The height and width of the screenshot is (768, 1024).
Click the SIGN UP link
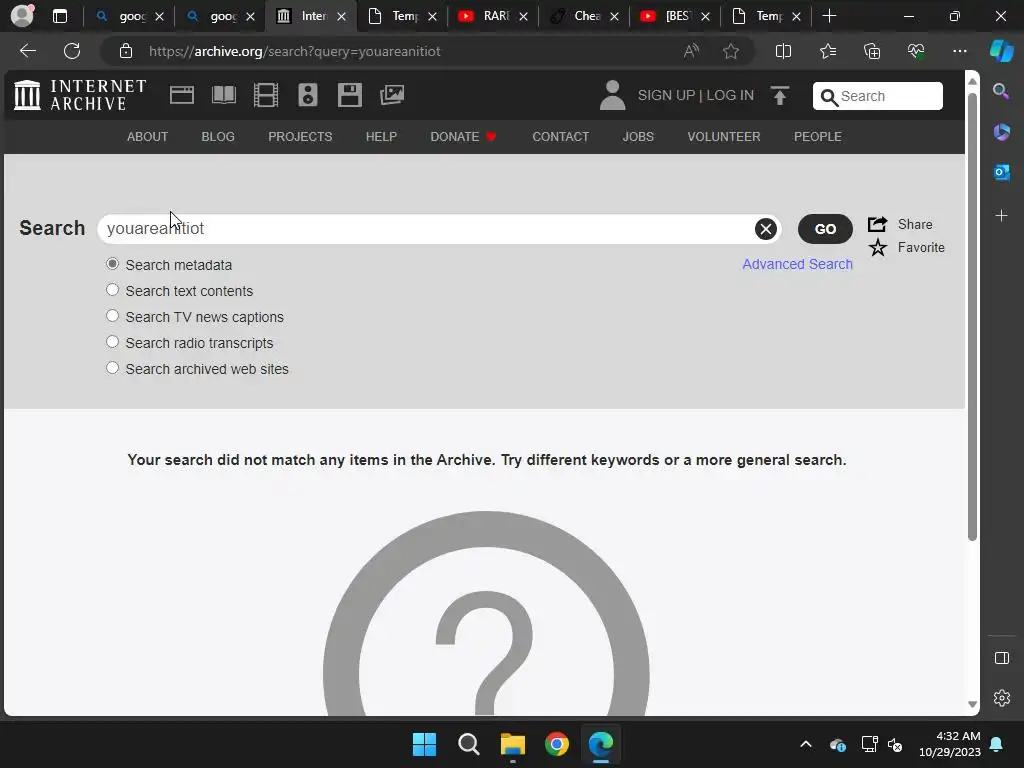666,95
